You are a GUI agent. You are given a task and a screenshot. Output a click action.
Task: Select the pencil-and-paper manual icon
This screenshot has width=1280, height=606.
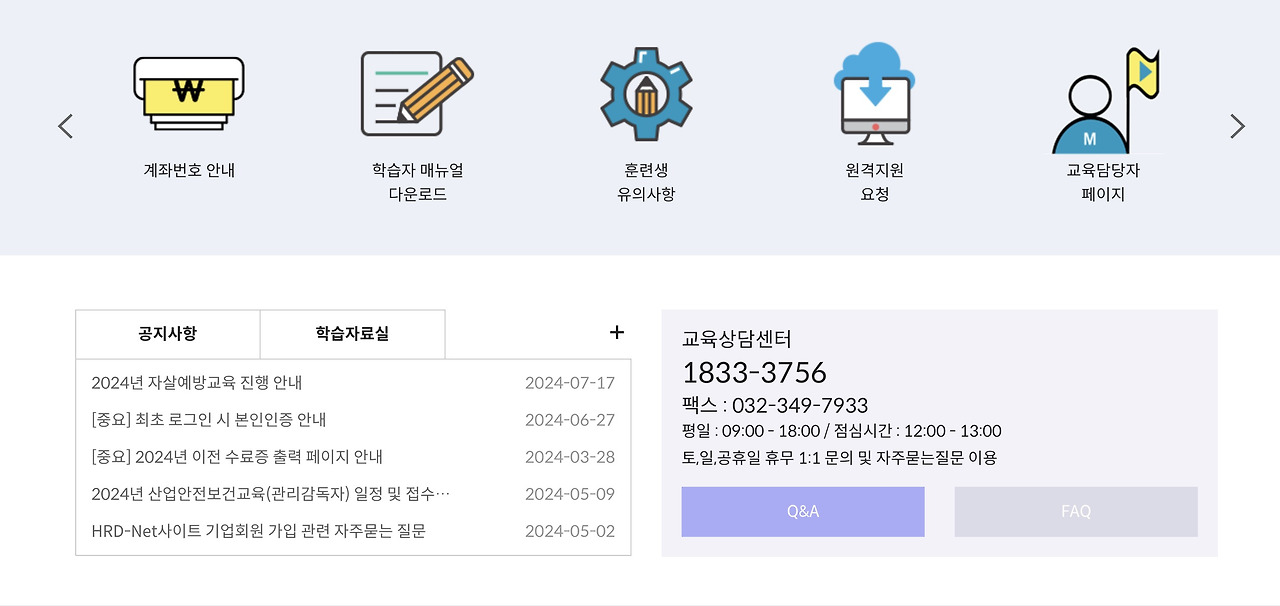[x=417, y=94]
